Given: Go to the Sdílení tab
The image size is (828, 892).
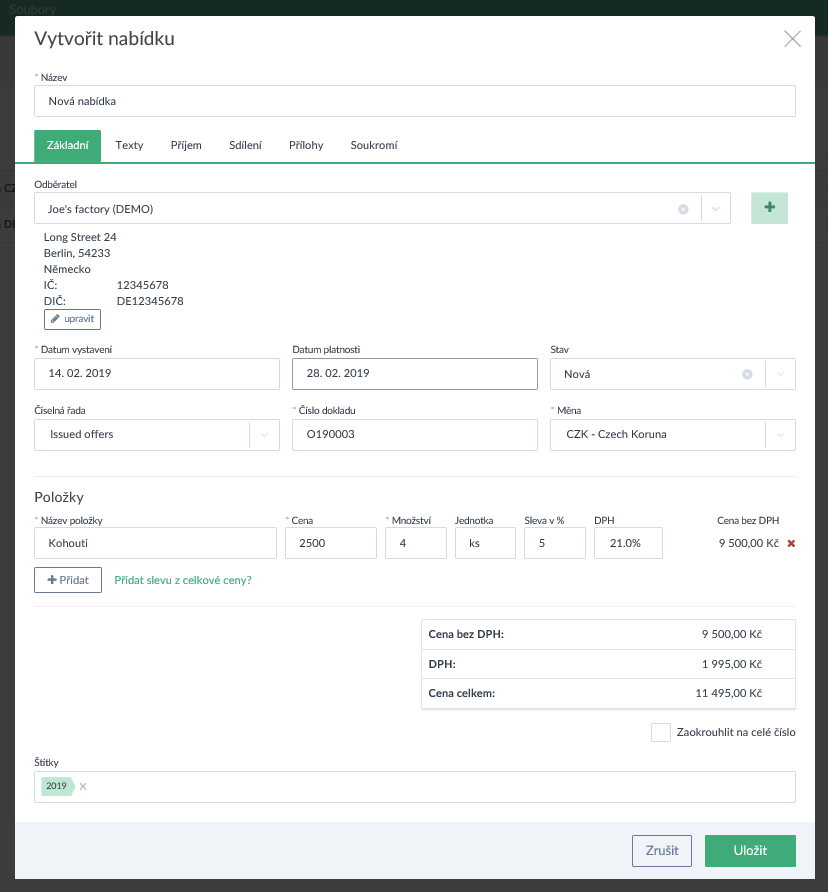Looking at the screenshot, I should 245,145.
